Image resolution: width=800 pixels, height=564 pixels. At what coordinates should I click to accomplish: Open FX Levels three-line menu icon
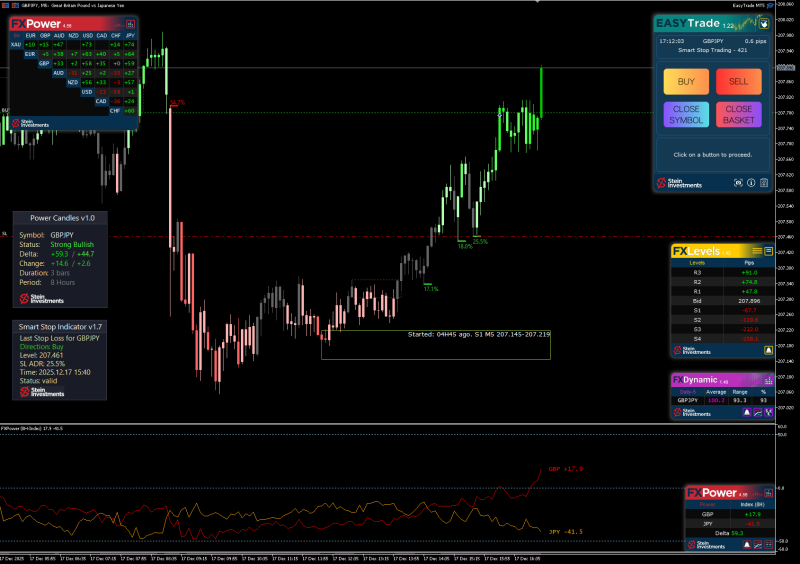(757, 251)
